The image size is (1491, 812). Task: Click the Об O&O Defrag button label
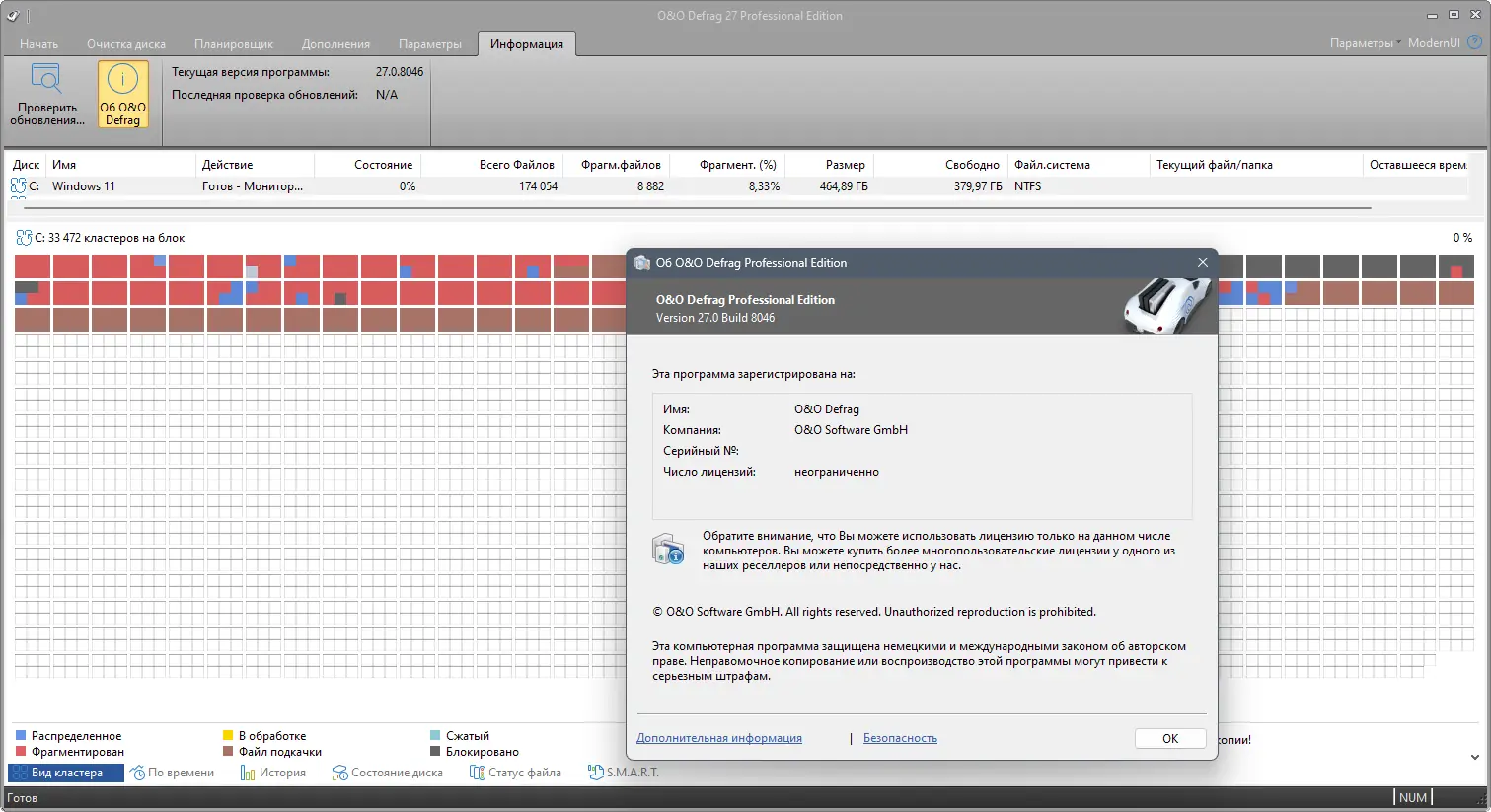pos(122,113)
